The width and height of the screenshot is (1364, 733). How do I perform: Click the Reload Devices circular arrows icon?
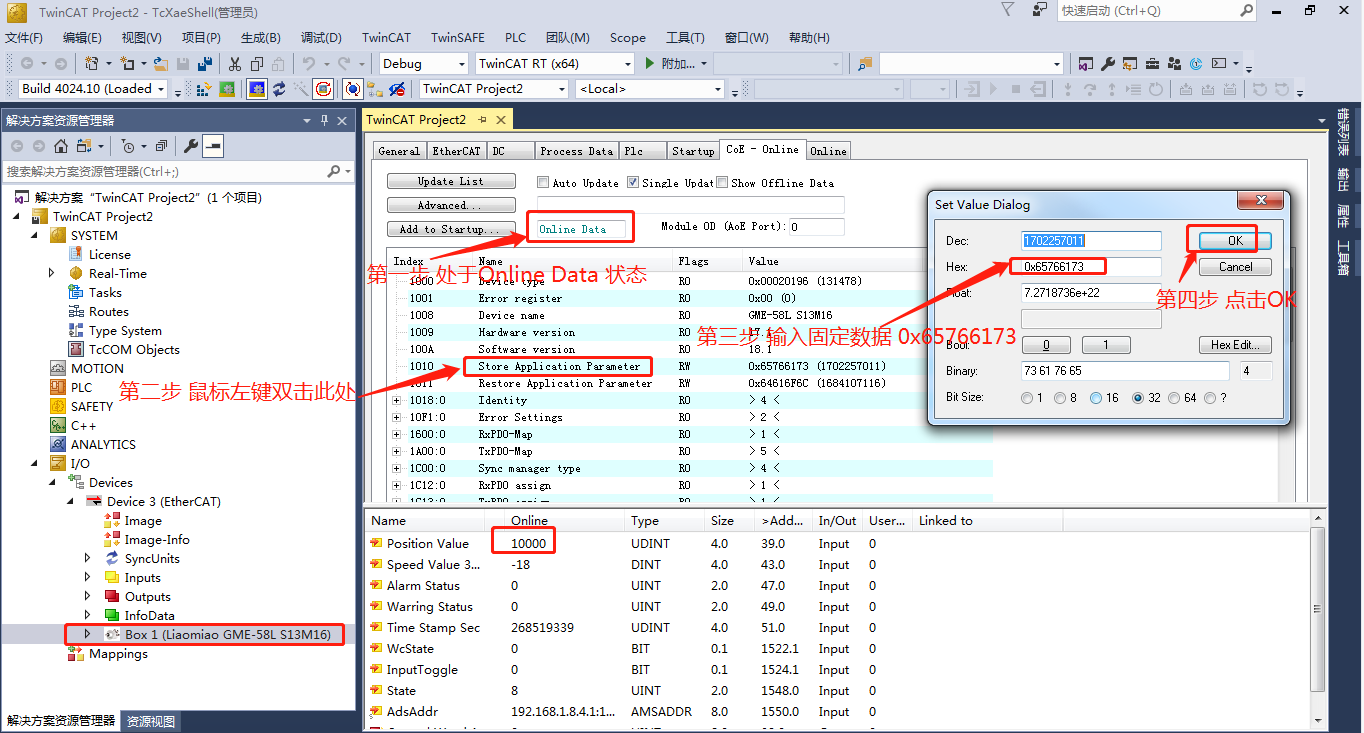[x=279, y=89]
